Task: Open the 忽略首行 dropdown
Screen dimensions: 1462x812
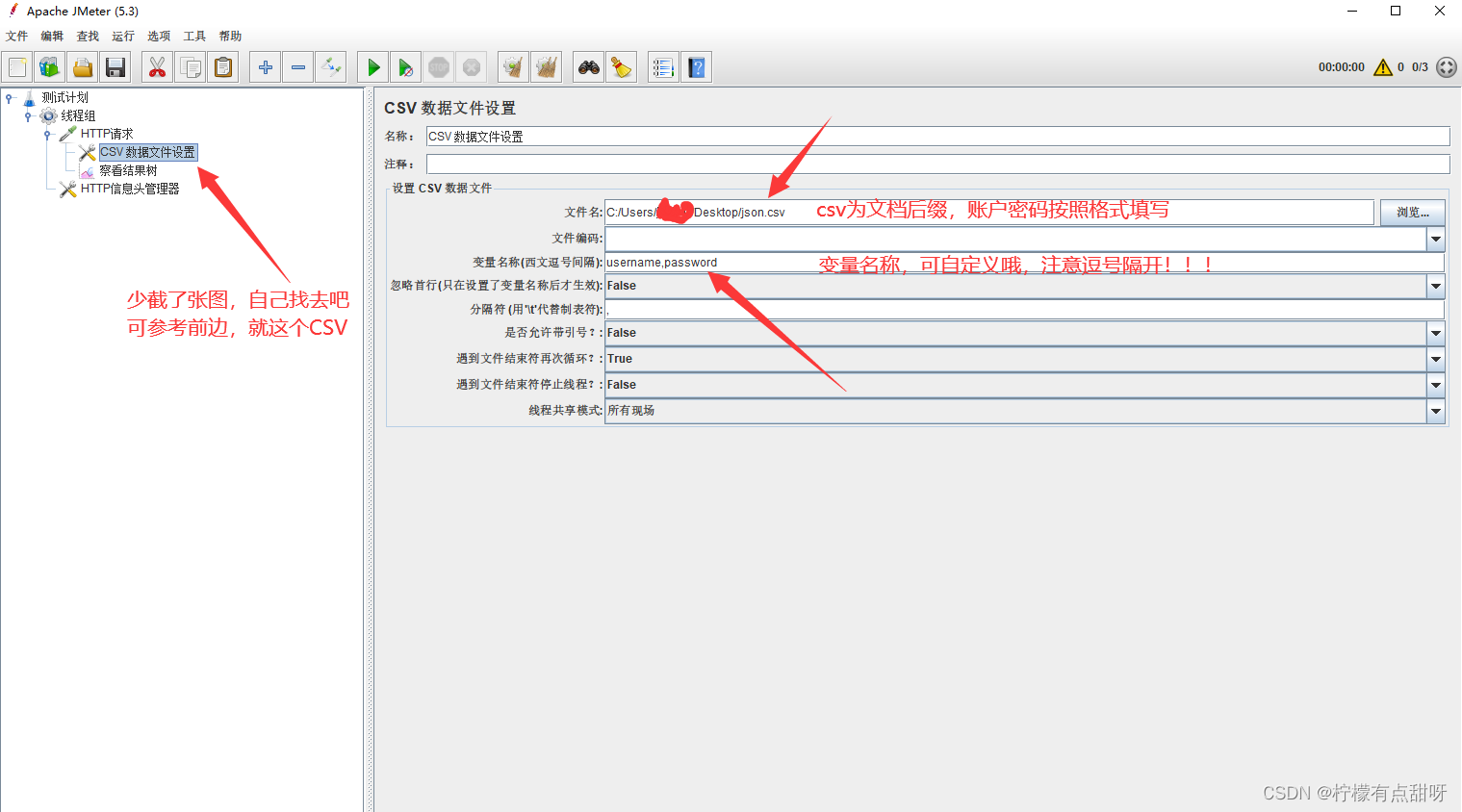Action: pyautogui.click(x=1436, y=286)
